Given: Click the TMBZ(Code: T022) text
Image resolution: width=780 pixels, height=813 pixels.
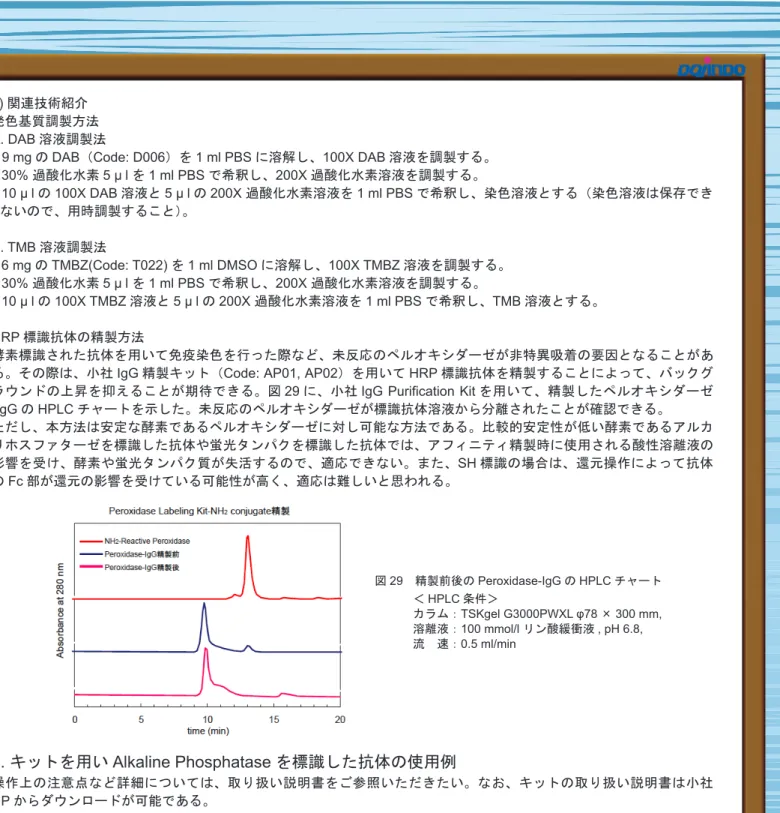Looking at the screenshot, I should (109, 265).
